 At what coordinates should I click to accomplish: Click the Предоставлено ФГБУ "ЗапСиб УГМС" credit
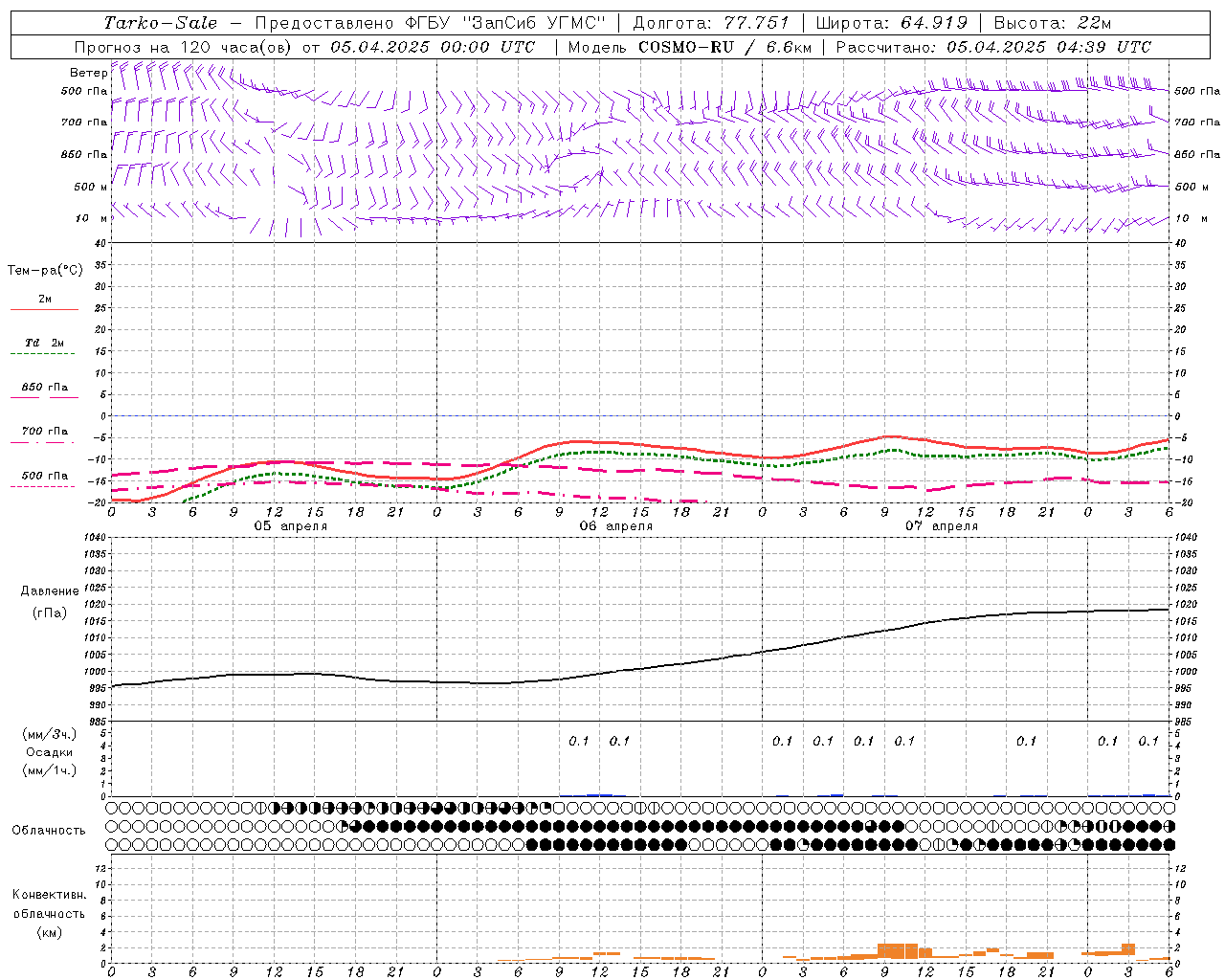tap(431, 23)
